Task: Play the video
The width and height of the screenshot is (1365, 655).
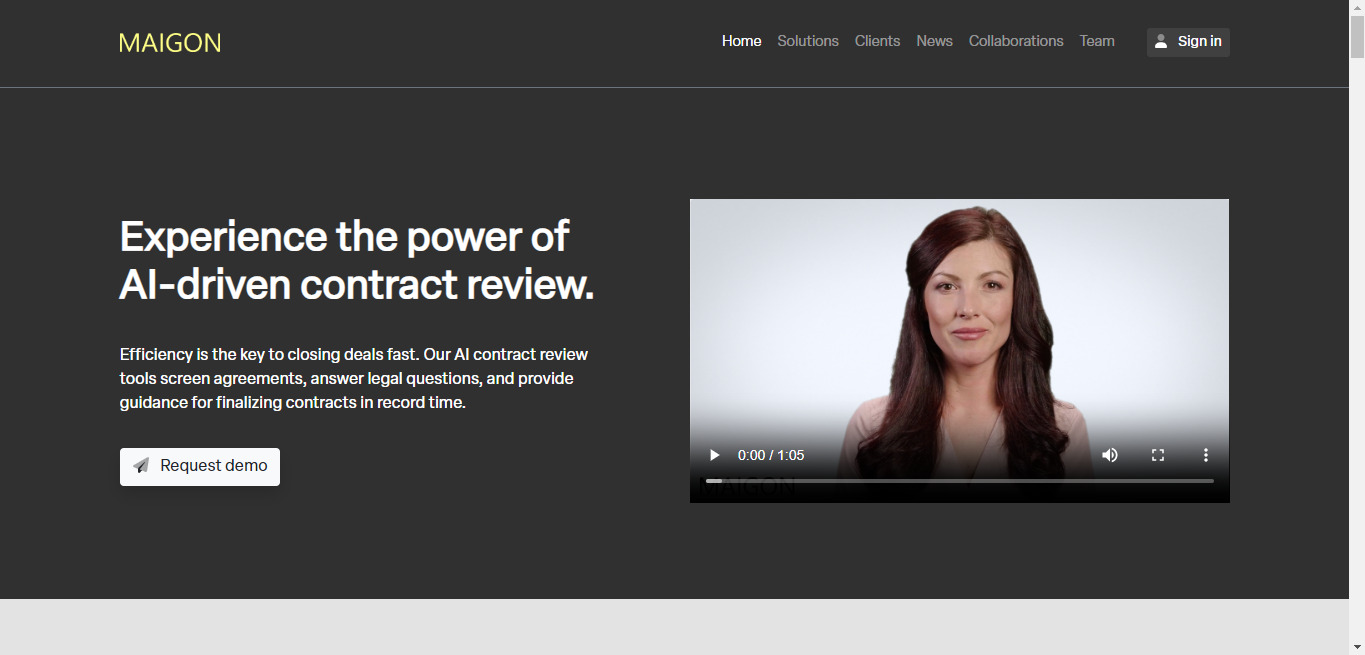Action: coord(714,455)
